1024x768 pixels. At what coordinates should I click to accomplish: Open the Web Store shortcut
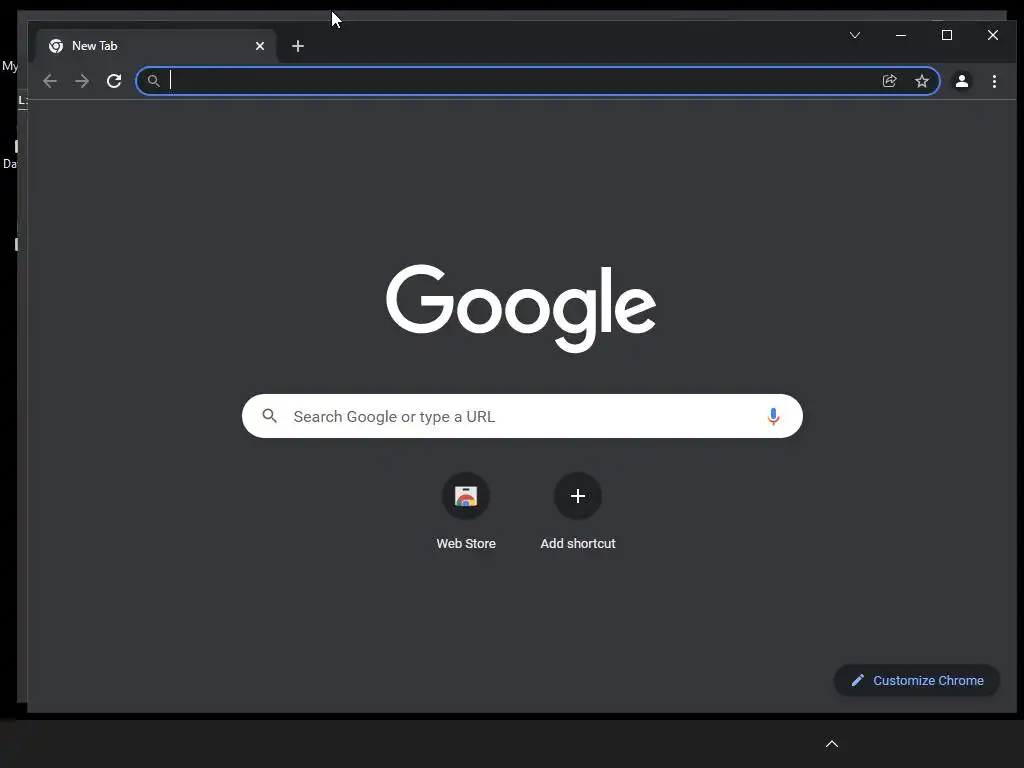(x=466, y=496)
